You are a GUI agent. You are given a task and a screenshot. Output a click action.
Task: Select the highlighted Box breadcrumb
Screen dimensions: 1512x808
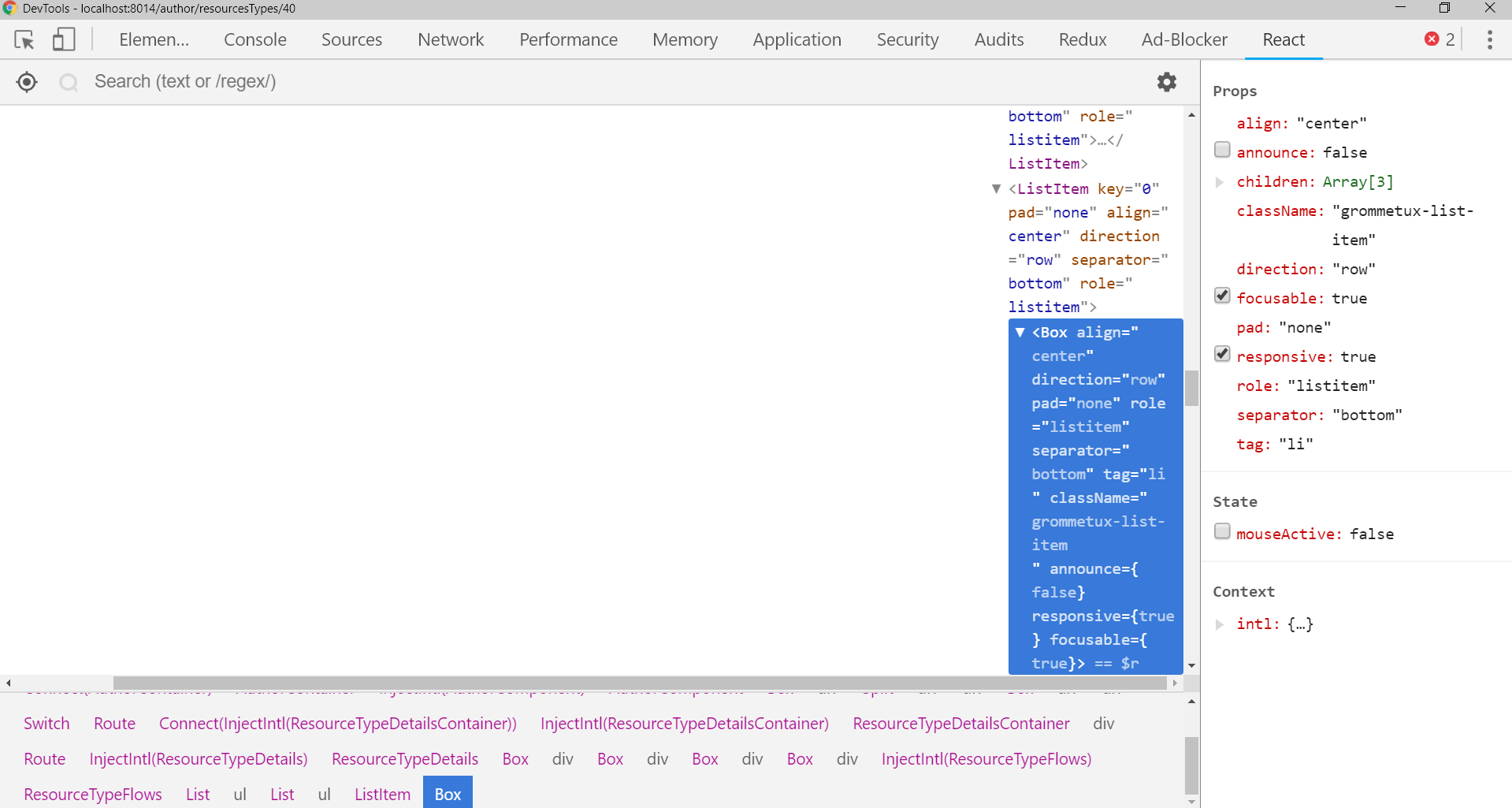pos(448,793)
